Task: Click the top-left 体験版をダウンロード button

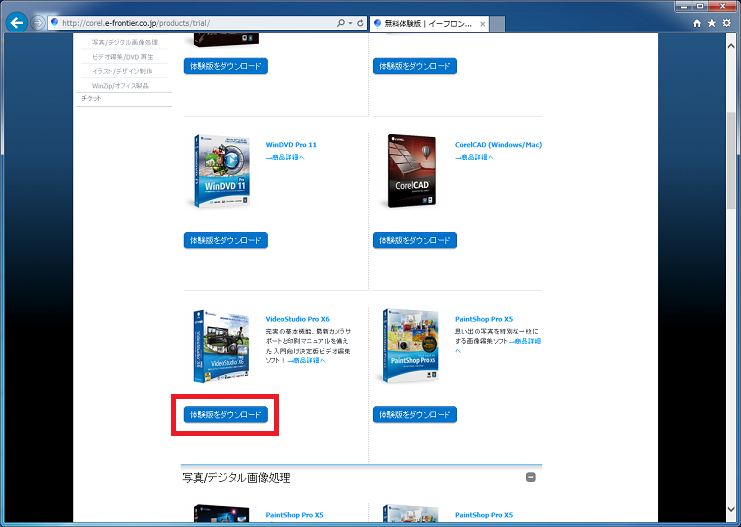Action: coord(226,66)
